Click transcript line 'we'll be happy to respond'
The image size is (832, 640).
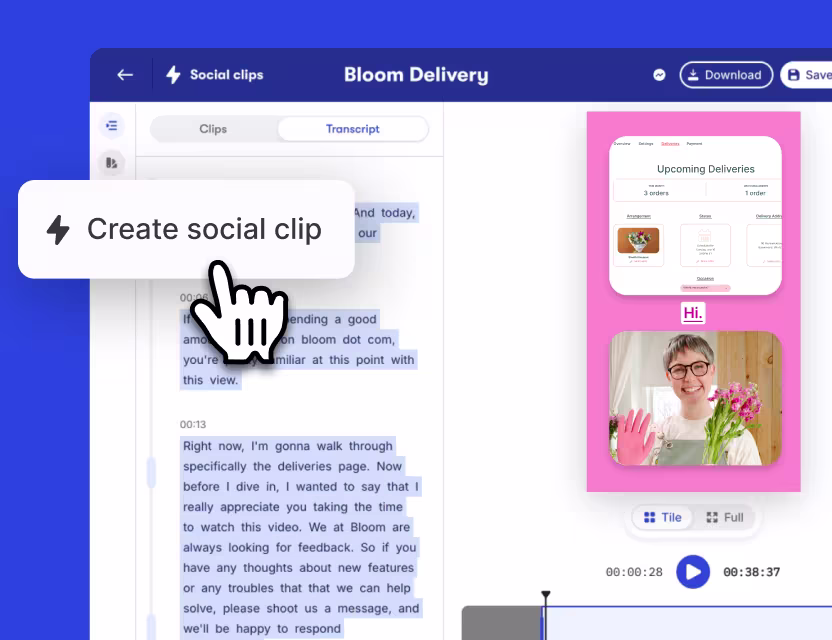coord(262,629)
